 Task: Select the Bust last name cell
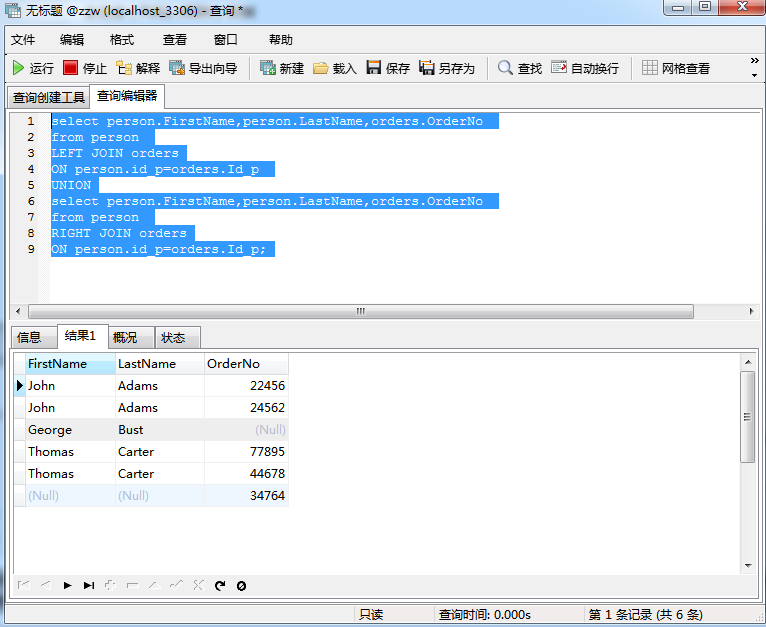click(160, 430)
